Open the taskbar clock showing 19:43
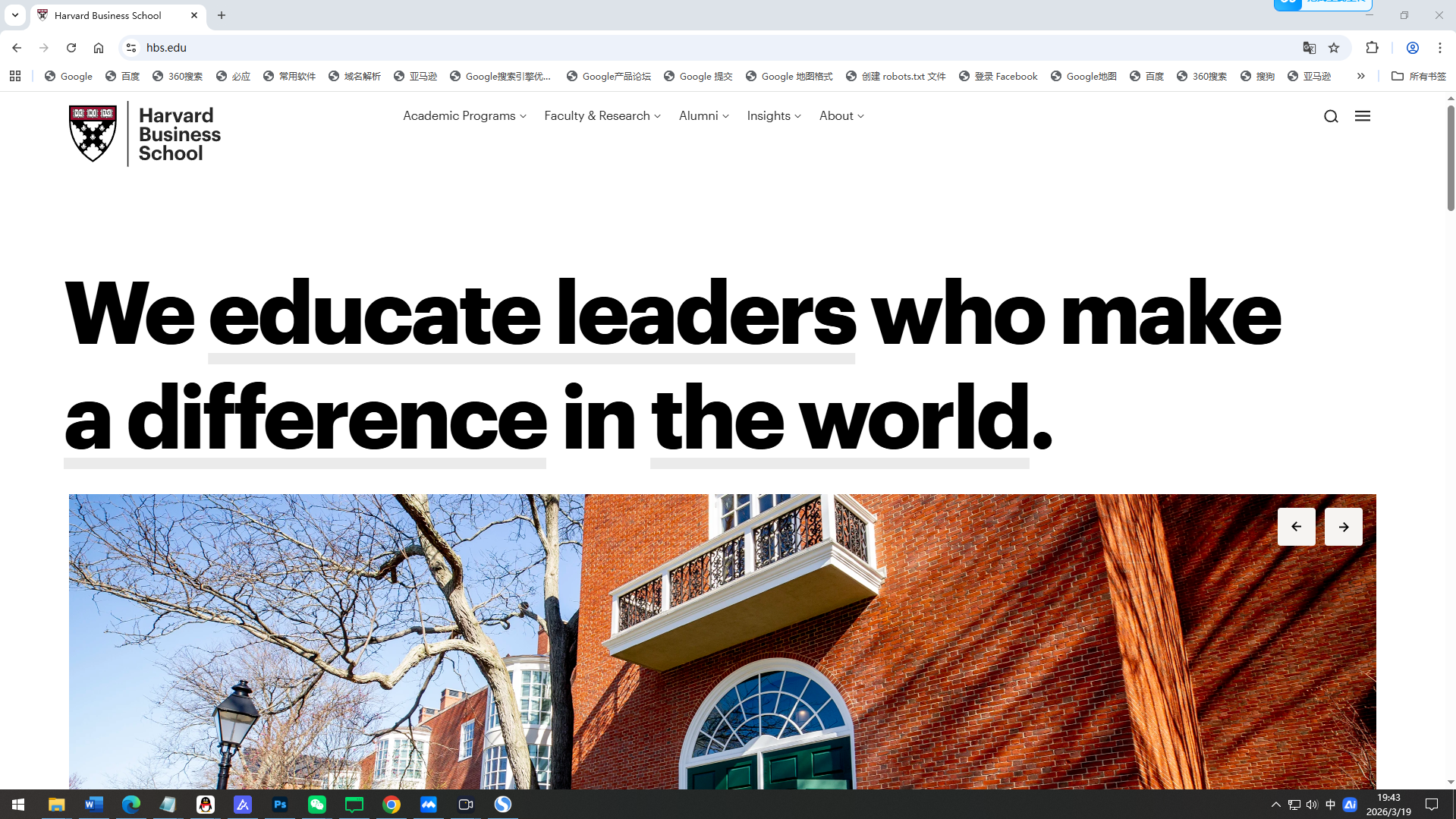 click(1388, 805)
